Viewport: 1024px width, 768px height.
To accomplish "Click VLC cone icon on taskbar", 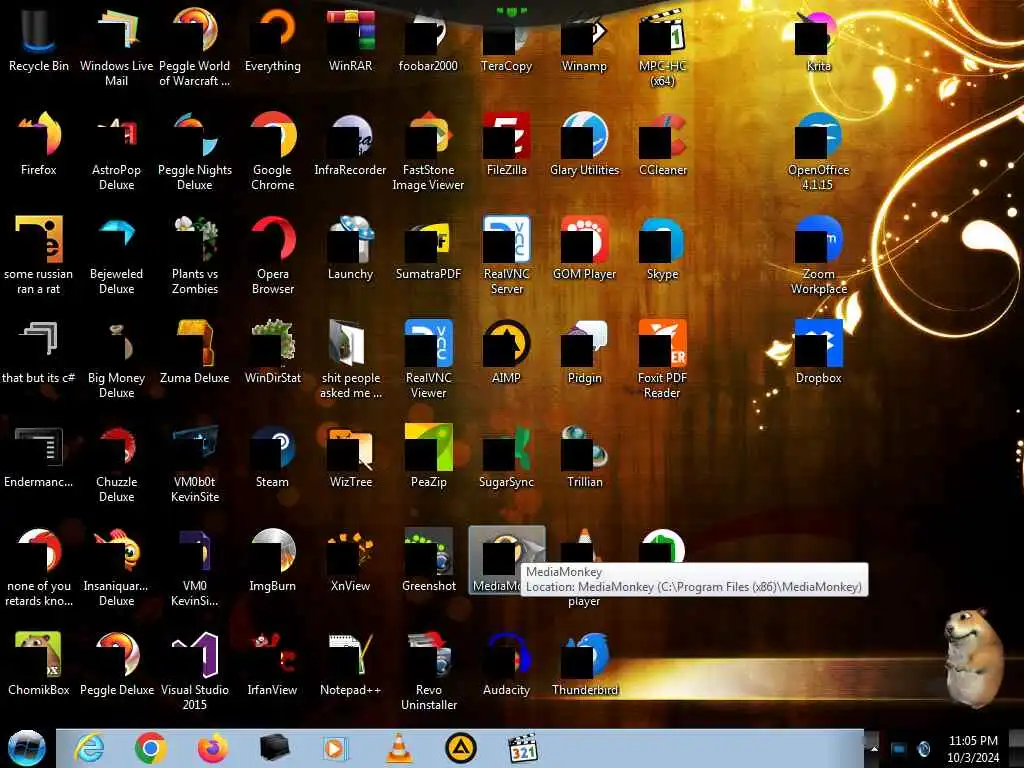I will pos(399,748).
